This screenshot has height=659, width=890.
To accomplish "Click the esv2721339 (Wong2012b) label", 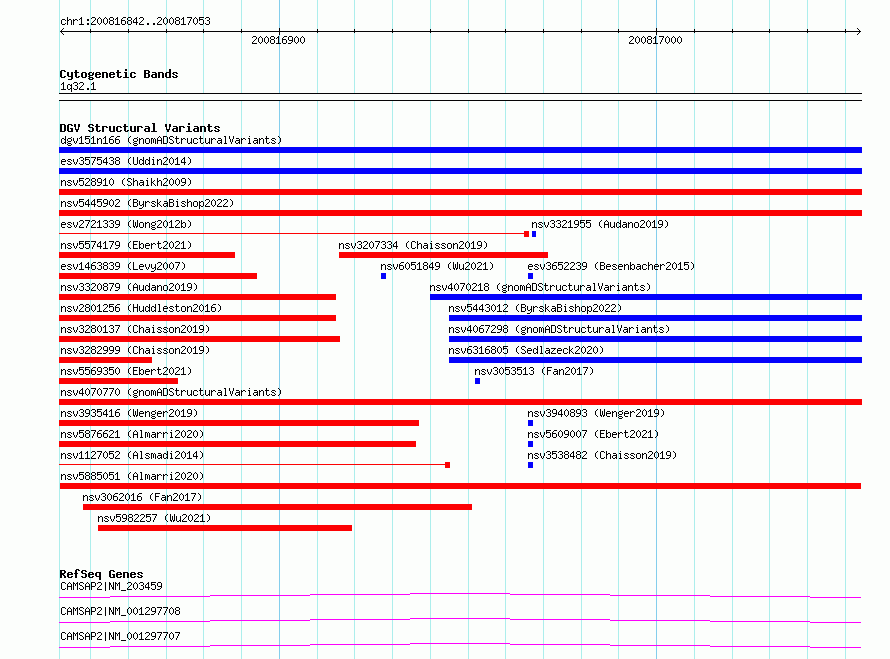I will pyautogui.click(x=126, y=224).
